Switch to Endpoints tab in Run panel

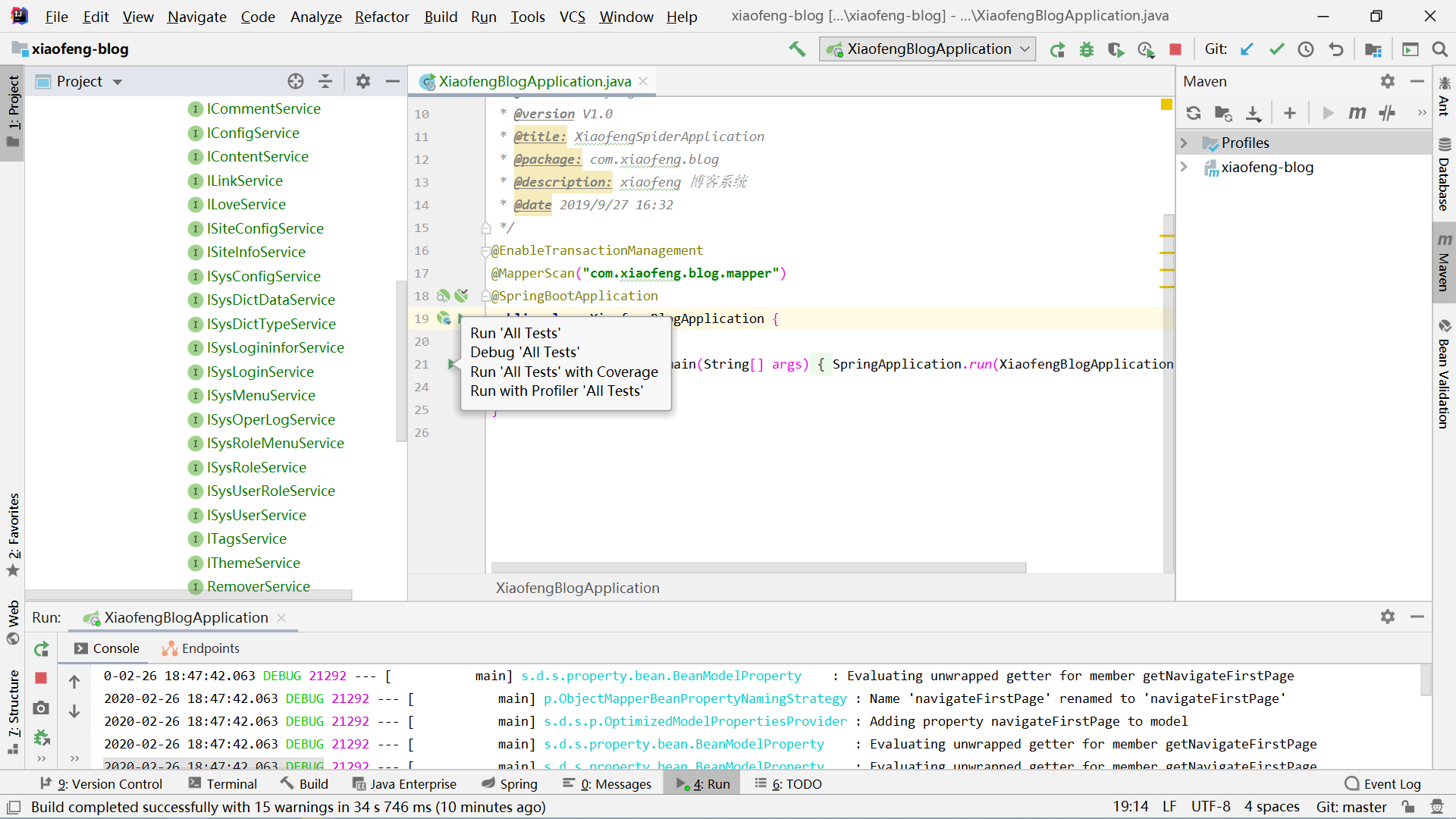point(201,648)
